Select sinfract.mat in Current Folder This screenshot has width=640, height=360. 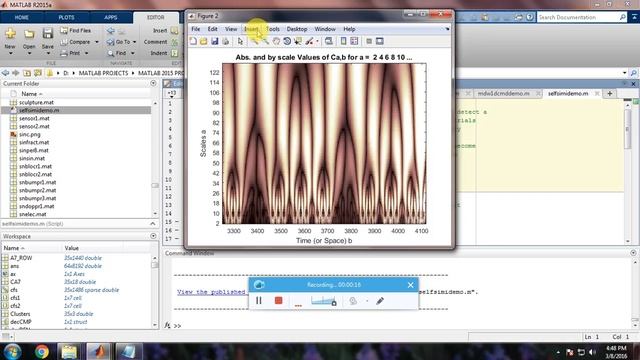coord(34,142)
